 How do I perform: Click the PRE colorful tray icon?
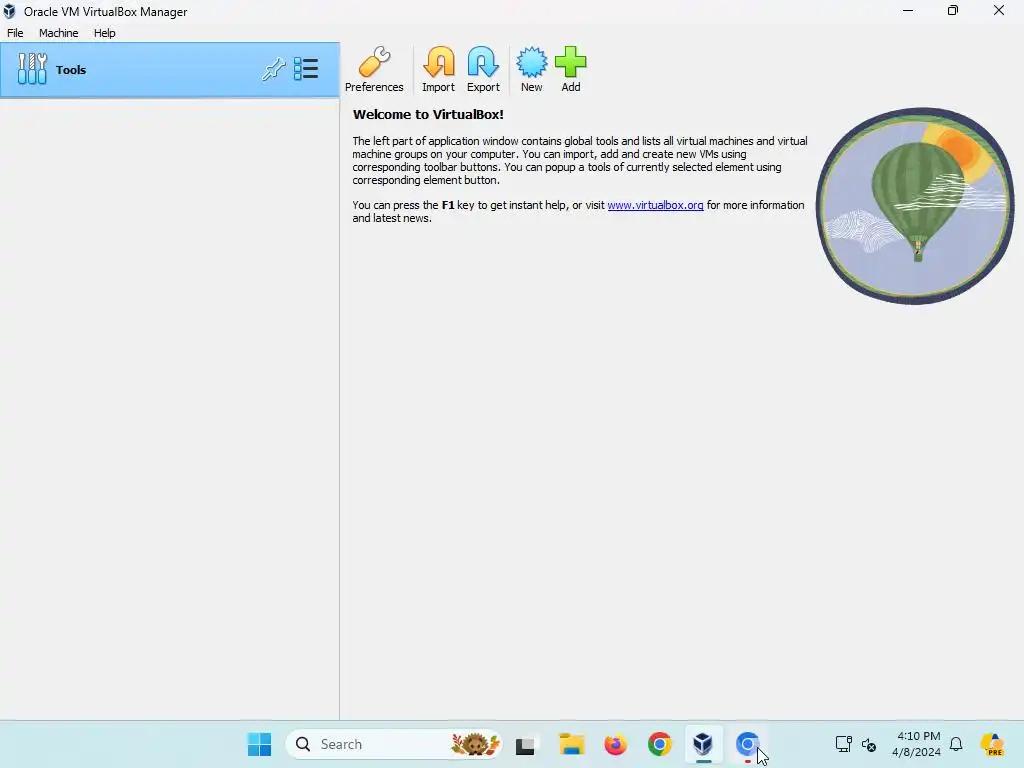[992, 744]
